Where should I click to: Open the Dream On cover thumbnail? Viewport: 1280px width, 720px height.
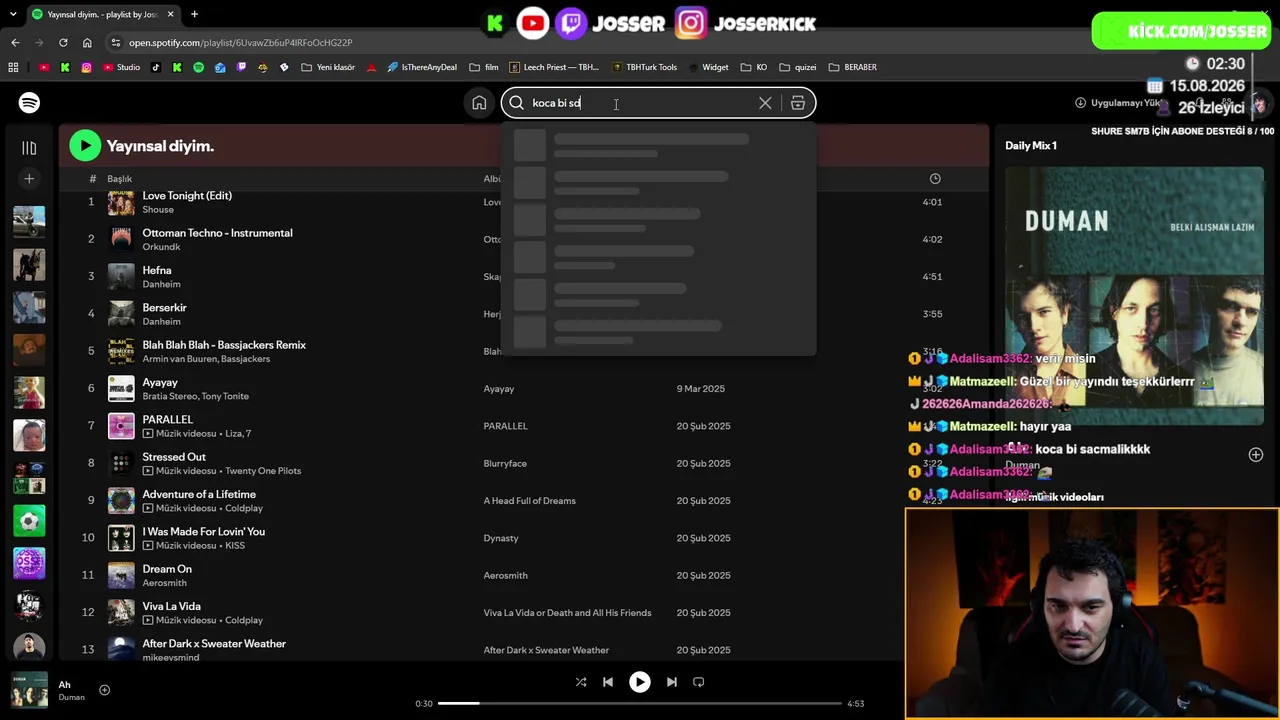click(121, 575)
